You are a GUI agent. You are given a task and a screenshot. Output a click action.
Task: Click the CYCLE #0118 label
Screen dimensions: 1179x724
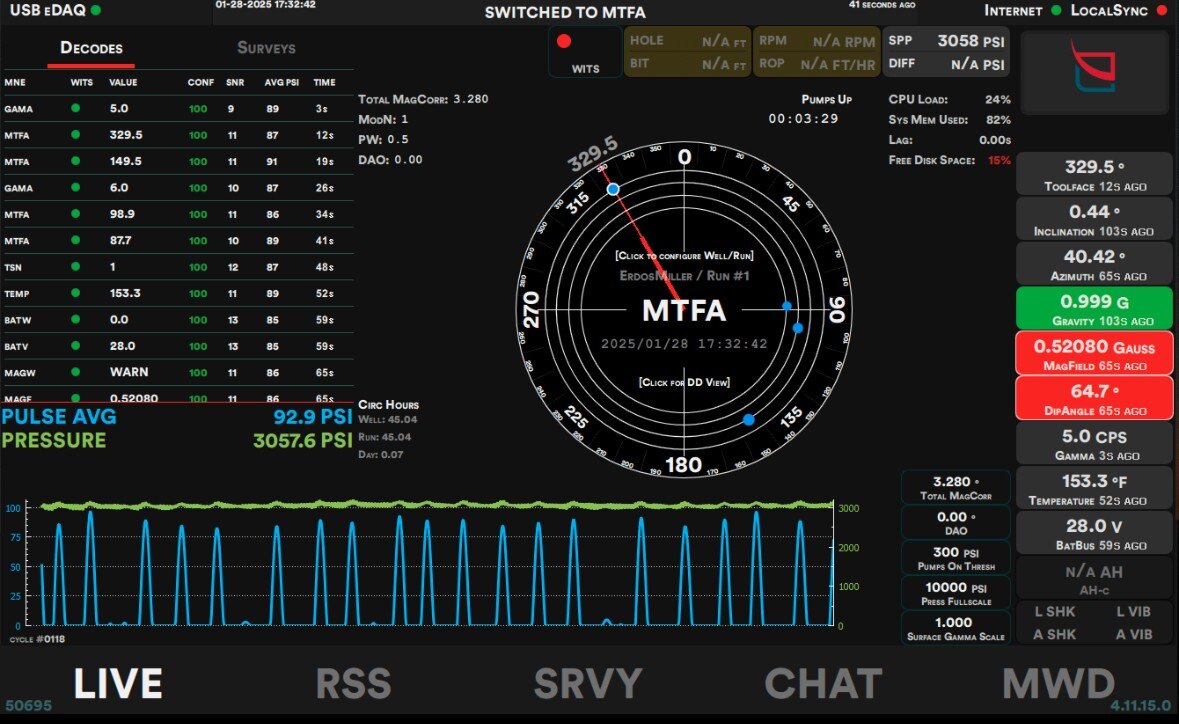37,639
